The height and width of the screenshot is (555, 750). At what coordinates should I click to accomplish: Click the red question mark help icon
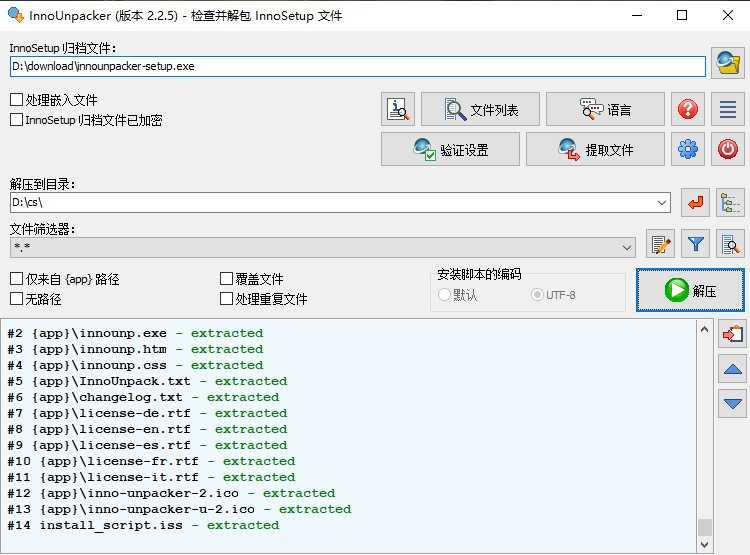pos(687,109)
